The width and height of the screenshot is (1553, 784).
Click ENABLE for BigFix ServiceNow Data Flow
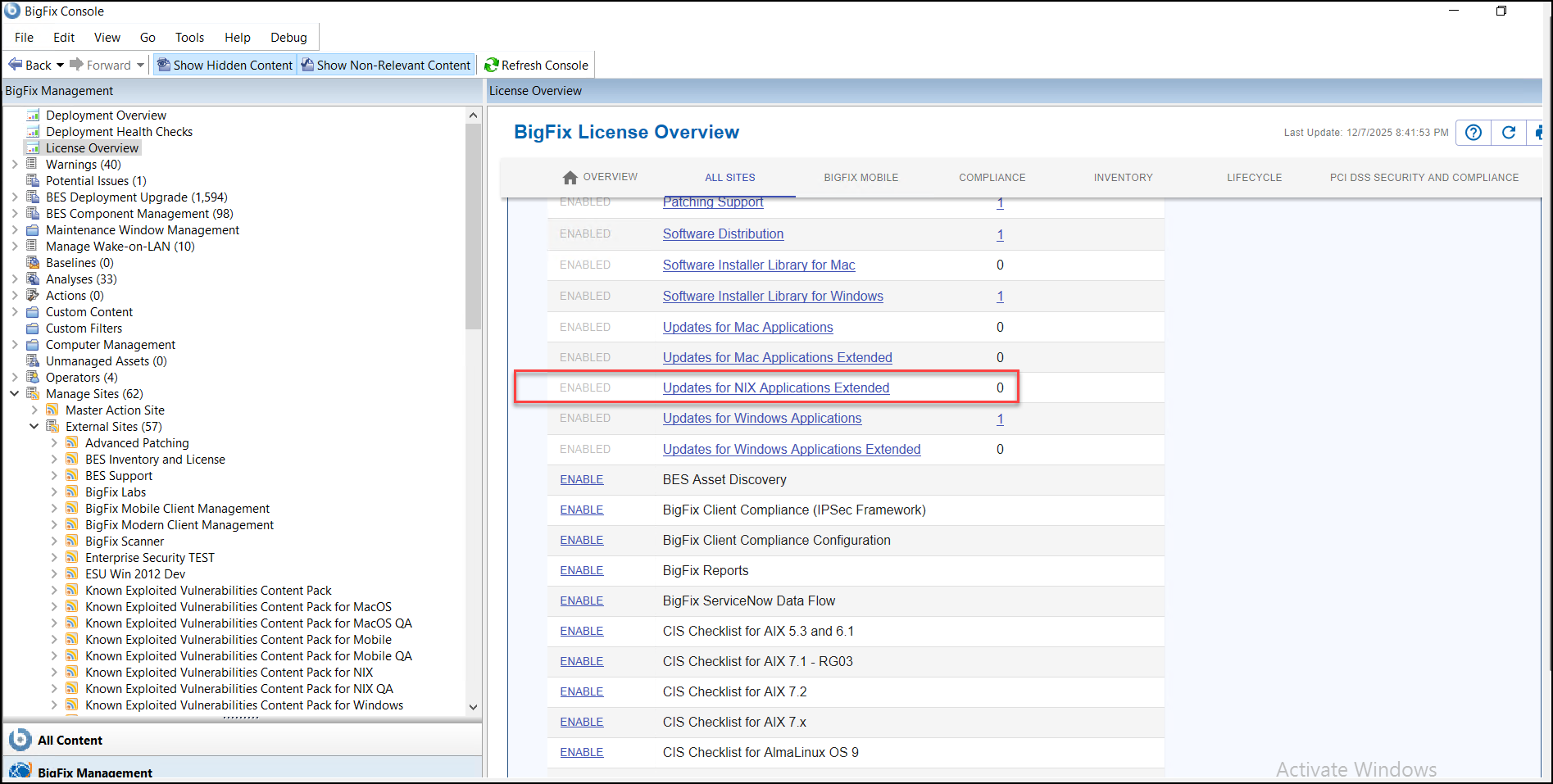(x=582, y=601)
